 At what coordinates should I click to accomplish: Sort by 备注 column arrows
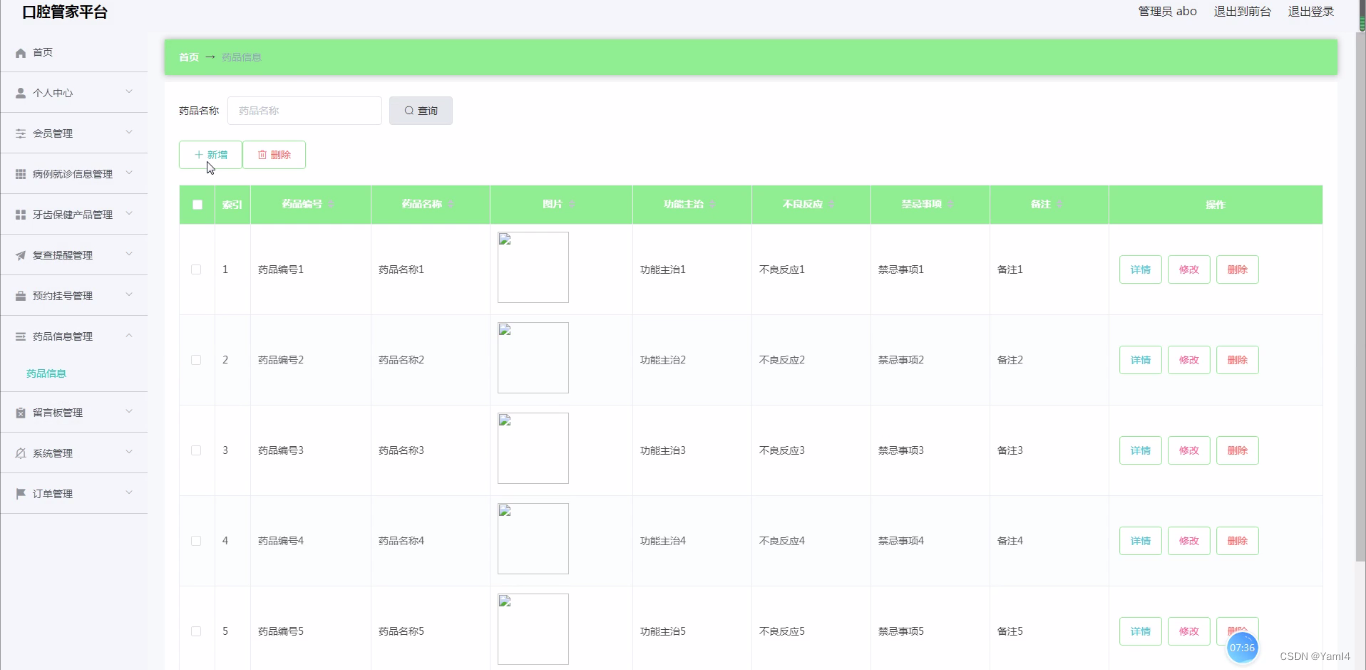click(1059, 204)
